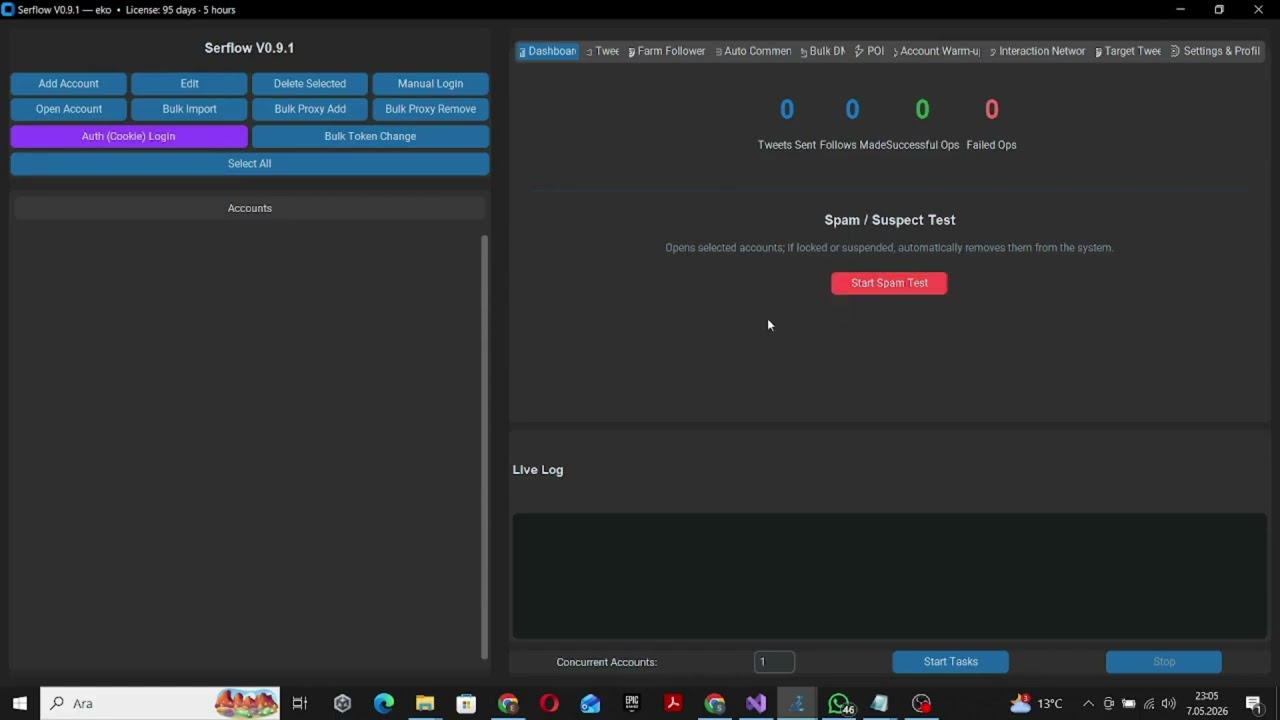1280x720 pixels.
Task: Click the Accounts list header
Action: pos(250,208)
